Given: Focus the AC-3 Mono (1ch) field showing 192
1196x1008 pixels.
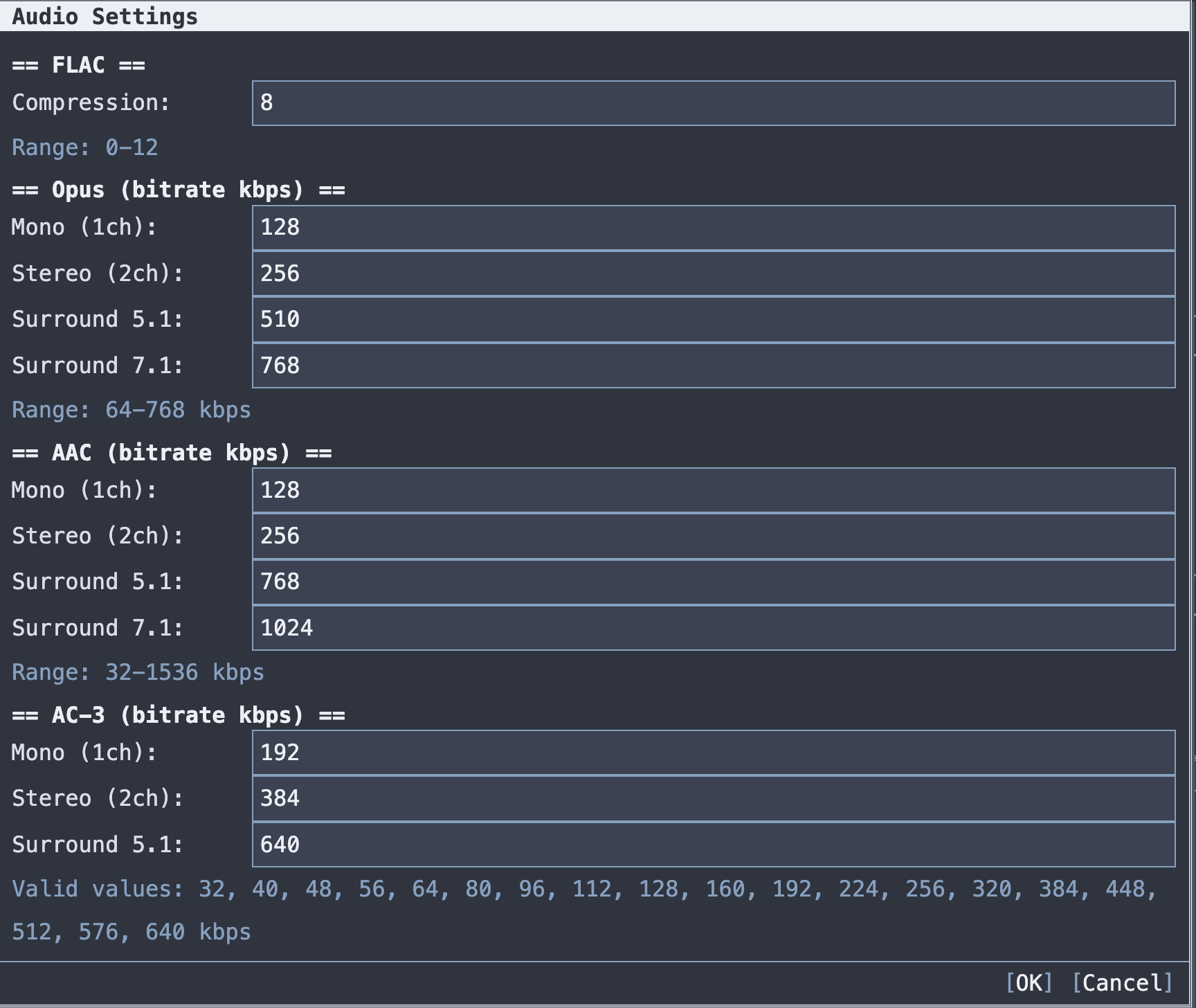Looking at the screenshot, I should click(714, 753).
